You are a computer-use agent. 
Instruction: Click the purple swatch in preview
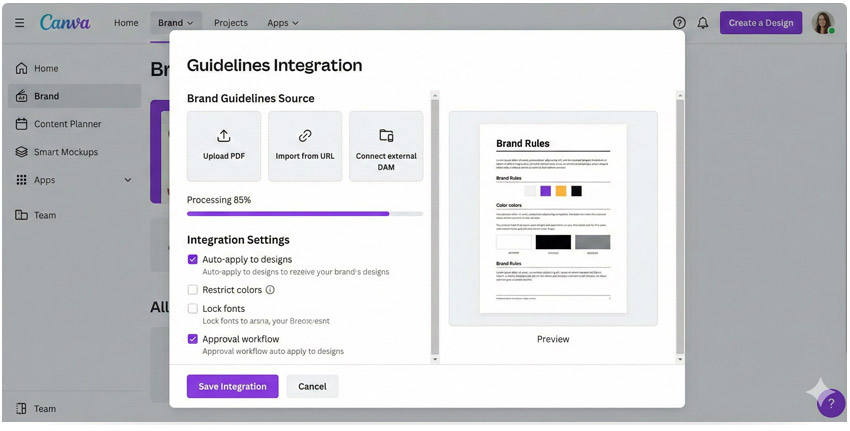(x=545, y=191)
